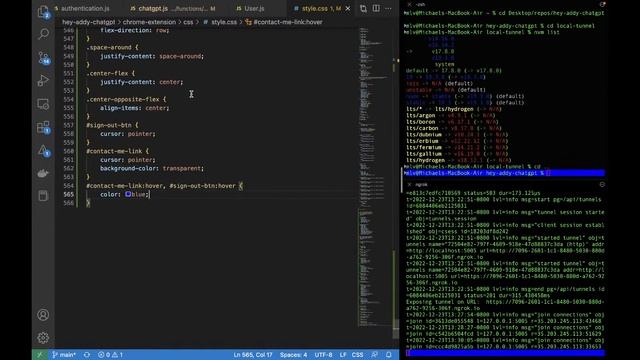Click the '.space-around {' selector on line 548
Screen dimensions: 640x360
[112, 47]
